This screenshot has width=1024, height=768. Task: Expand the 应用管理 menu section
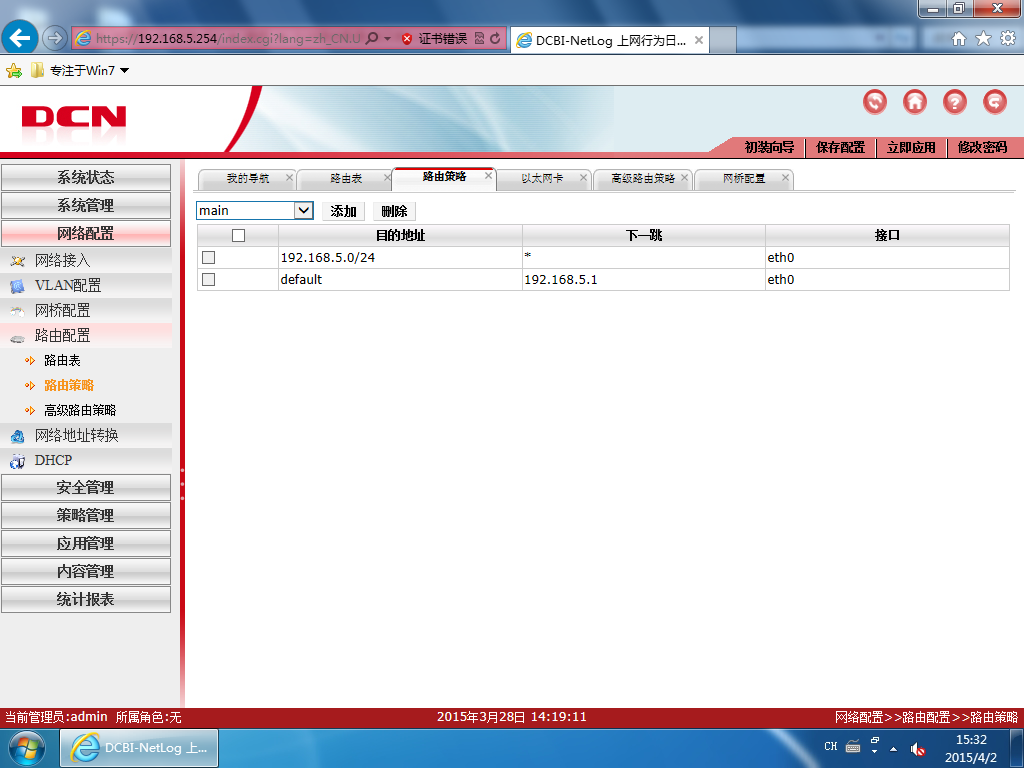[x=86, y=543]
